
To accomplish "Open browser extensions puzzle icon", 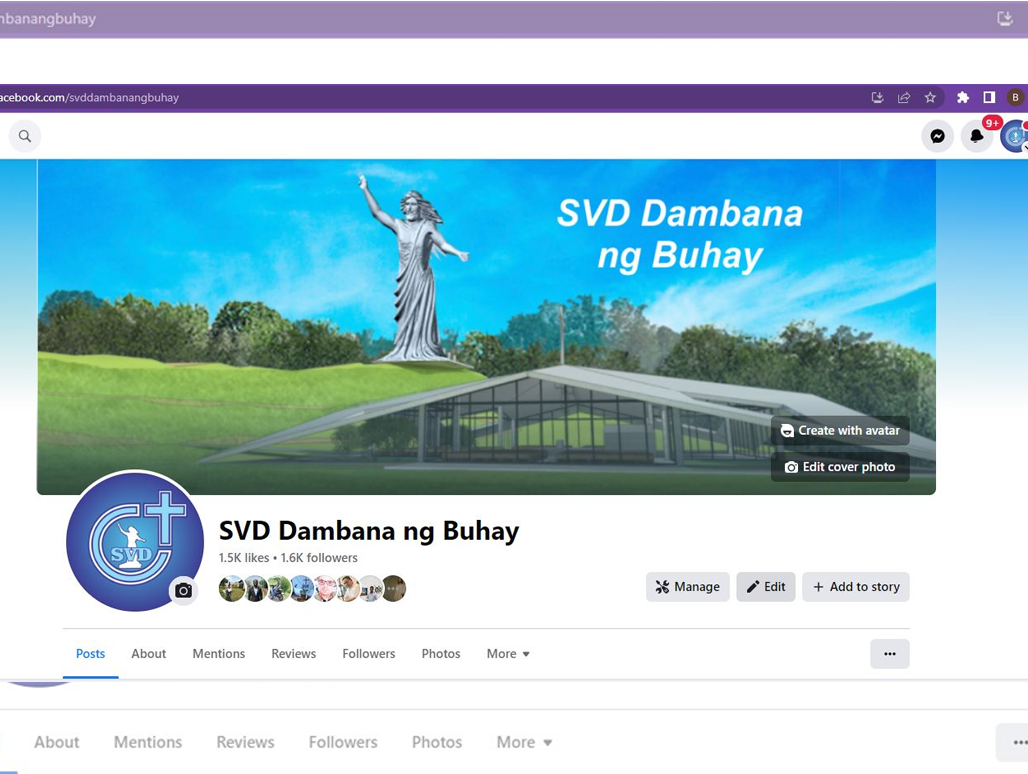I will [x=963, y=98].
